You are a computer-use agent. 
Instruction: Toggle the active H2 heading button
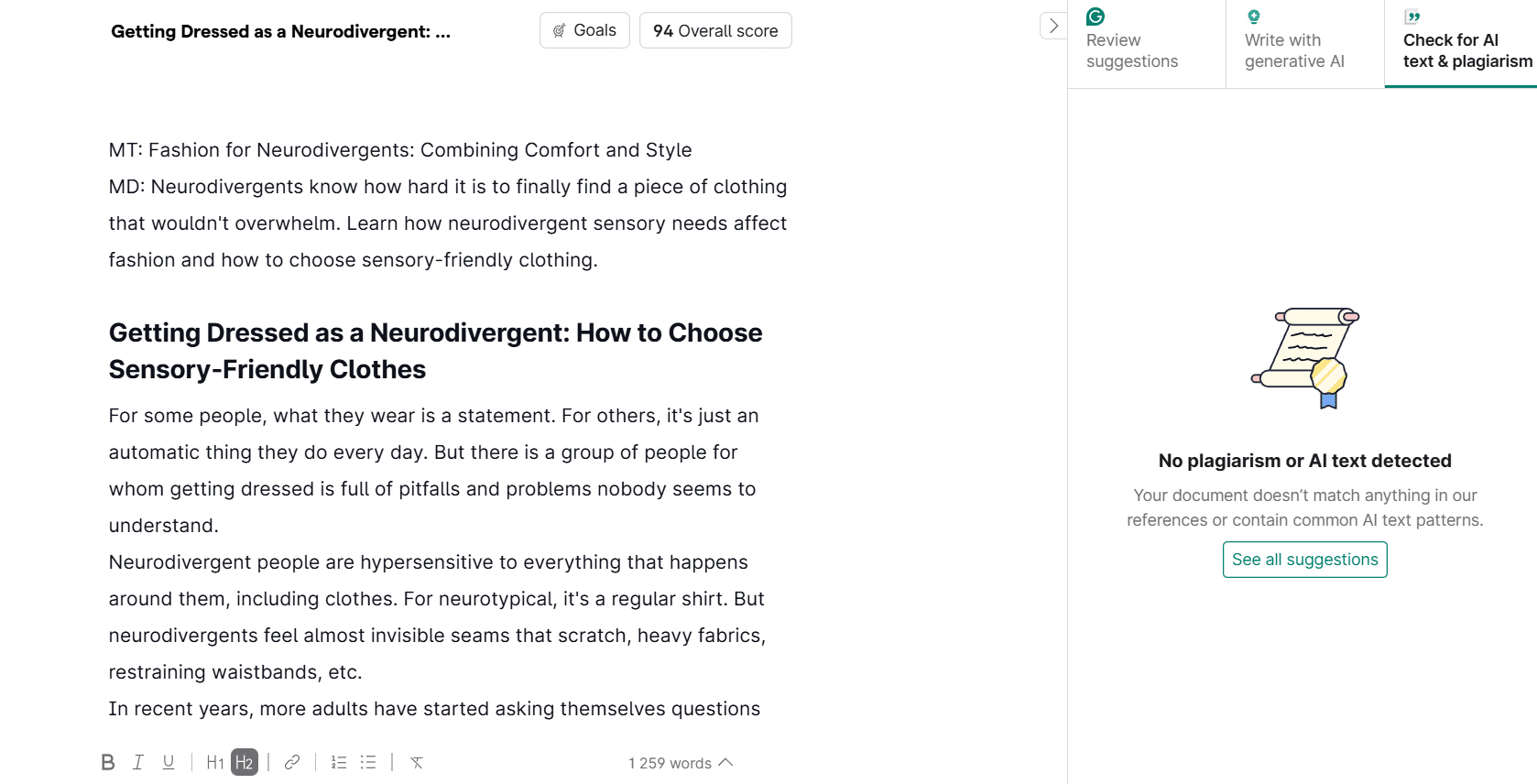click(245, 762)
